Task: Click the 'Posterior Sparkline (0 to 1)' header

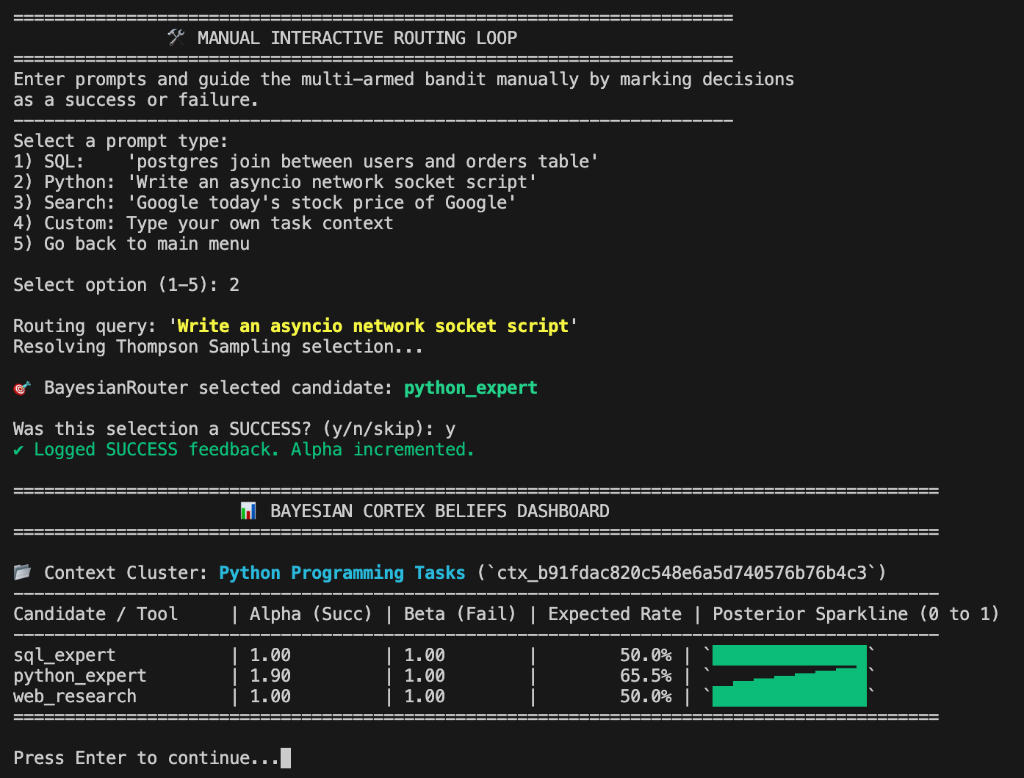Action: pyautogui.click(x=856, y=614)
